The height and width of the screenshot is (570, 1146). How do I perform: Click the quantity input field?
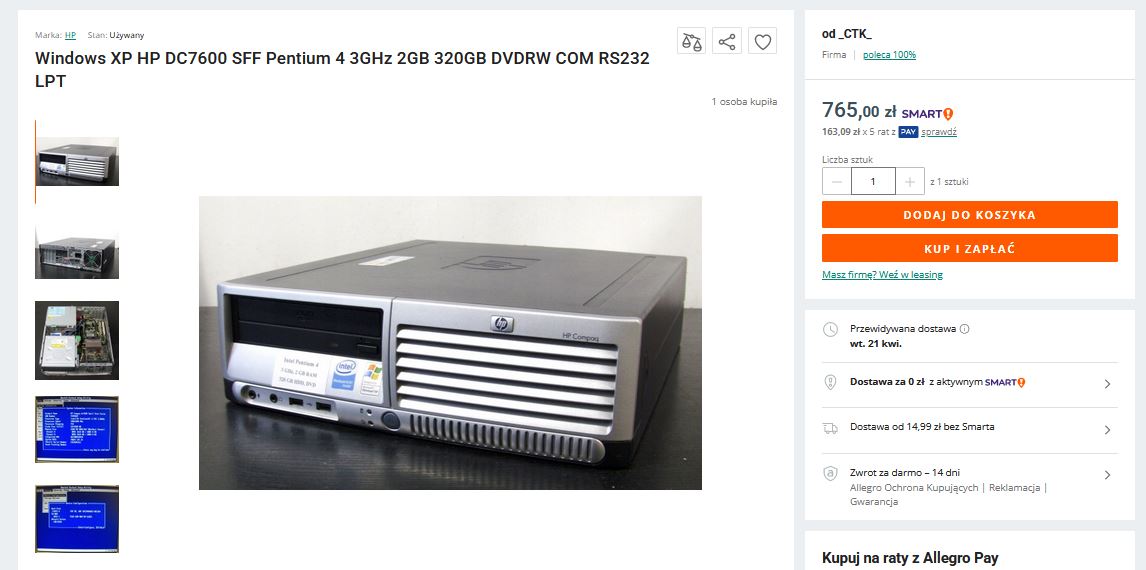[x=873, y=181]
